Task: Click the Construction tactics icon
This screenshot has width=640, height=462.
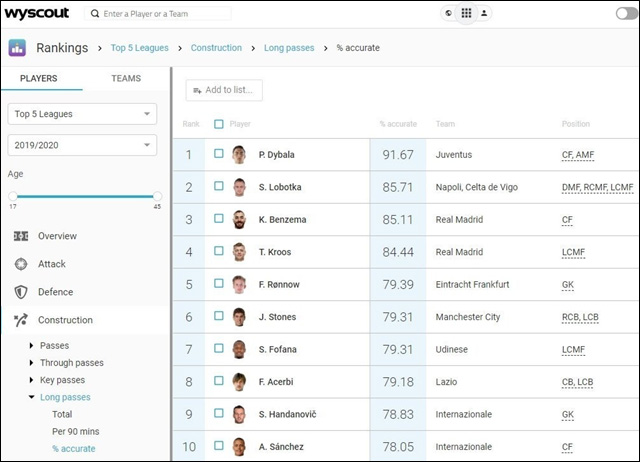Action: 20,320
